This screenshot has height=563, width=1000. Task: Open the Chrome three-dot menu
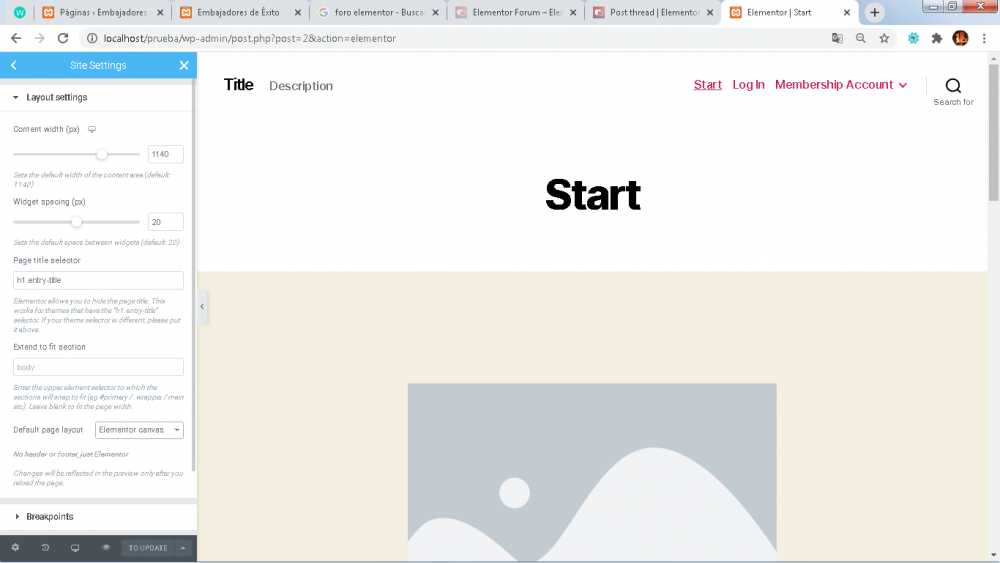pyautogui.click(x=984, y=38)
